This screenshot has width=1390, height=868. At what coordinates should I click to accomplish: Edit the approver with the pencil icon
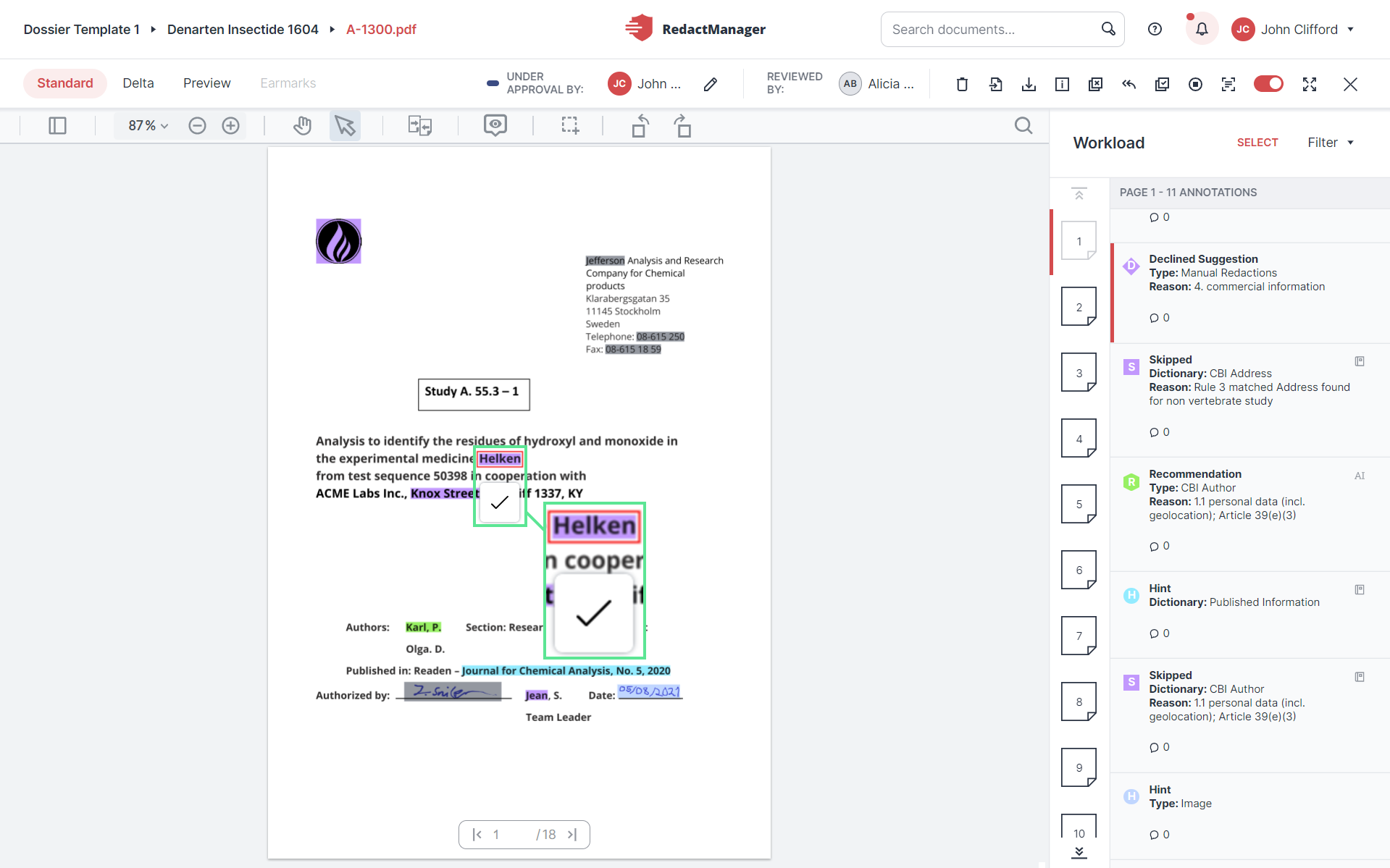click(x=711, y=84)
